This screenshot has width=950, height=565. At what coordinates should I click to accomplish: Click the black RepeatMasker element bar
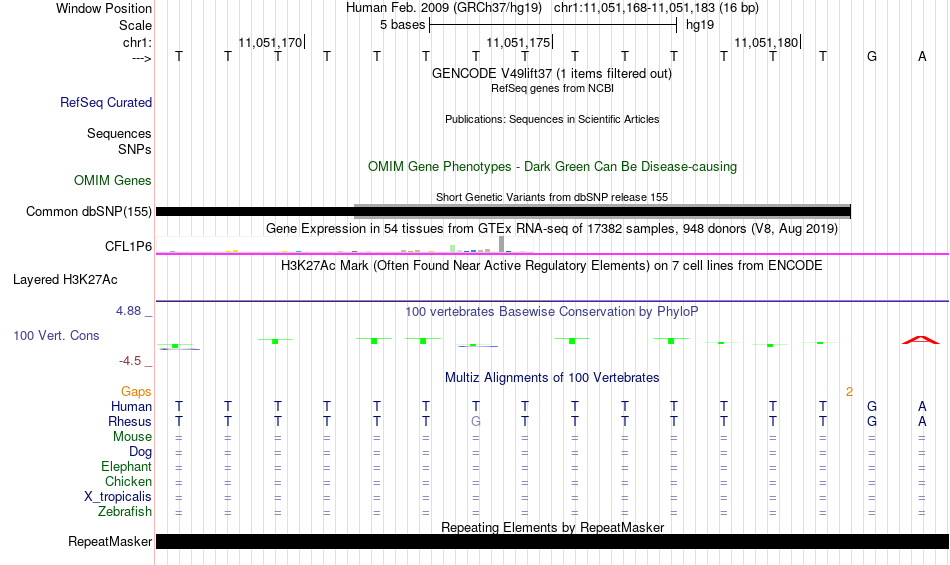[x=553, y=541]
